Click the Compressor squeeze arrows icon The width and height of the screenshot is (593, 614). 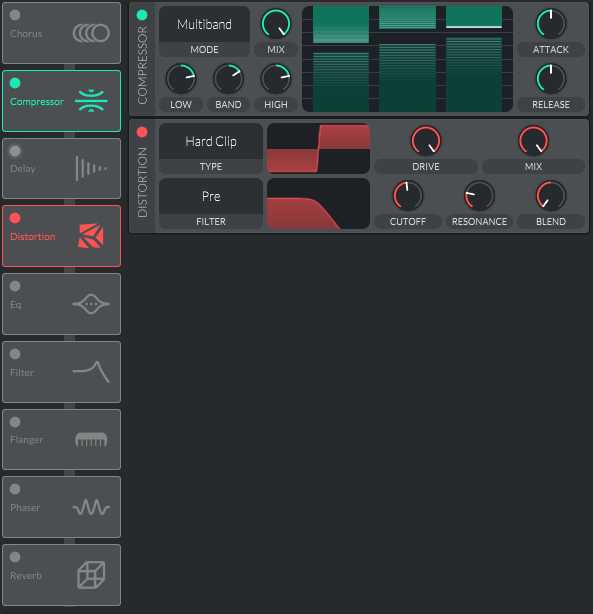pyautogui.click(x=91, y=101)
